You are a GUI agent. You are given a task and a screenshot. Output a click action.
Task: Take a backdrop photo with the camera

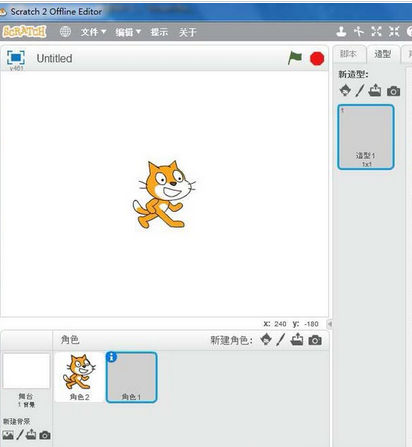pyautogui.click(x=45, y=435)
